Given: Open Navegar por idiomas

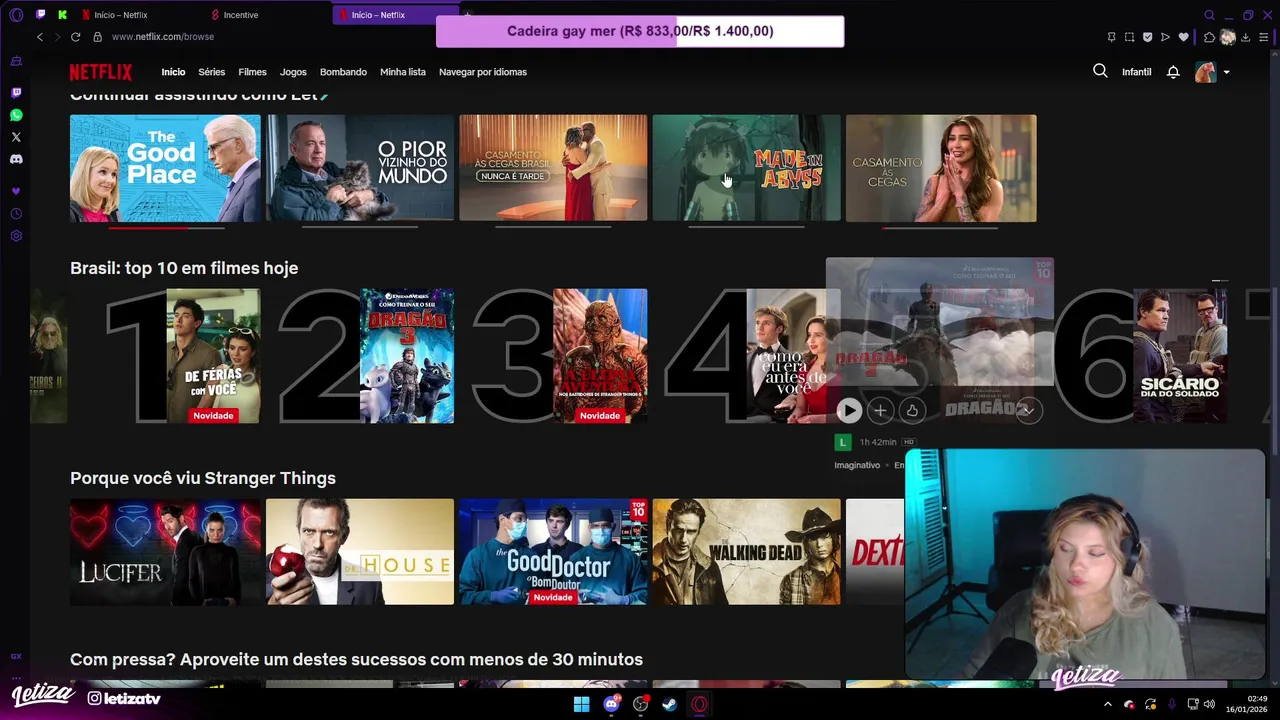Looking at the screenshot, I should click(483, 72).
